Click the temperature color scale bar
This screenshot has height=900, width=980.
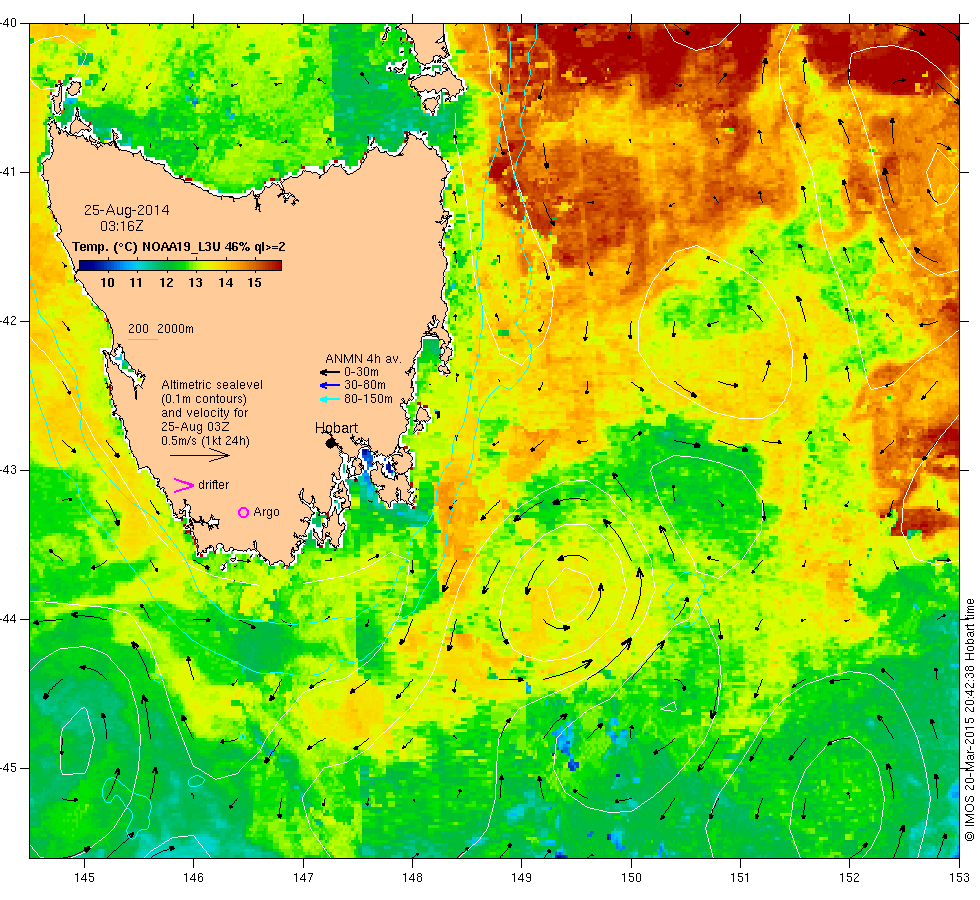180,266
